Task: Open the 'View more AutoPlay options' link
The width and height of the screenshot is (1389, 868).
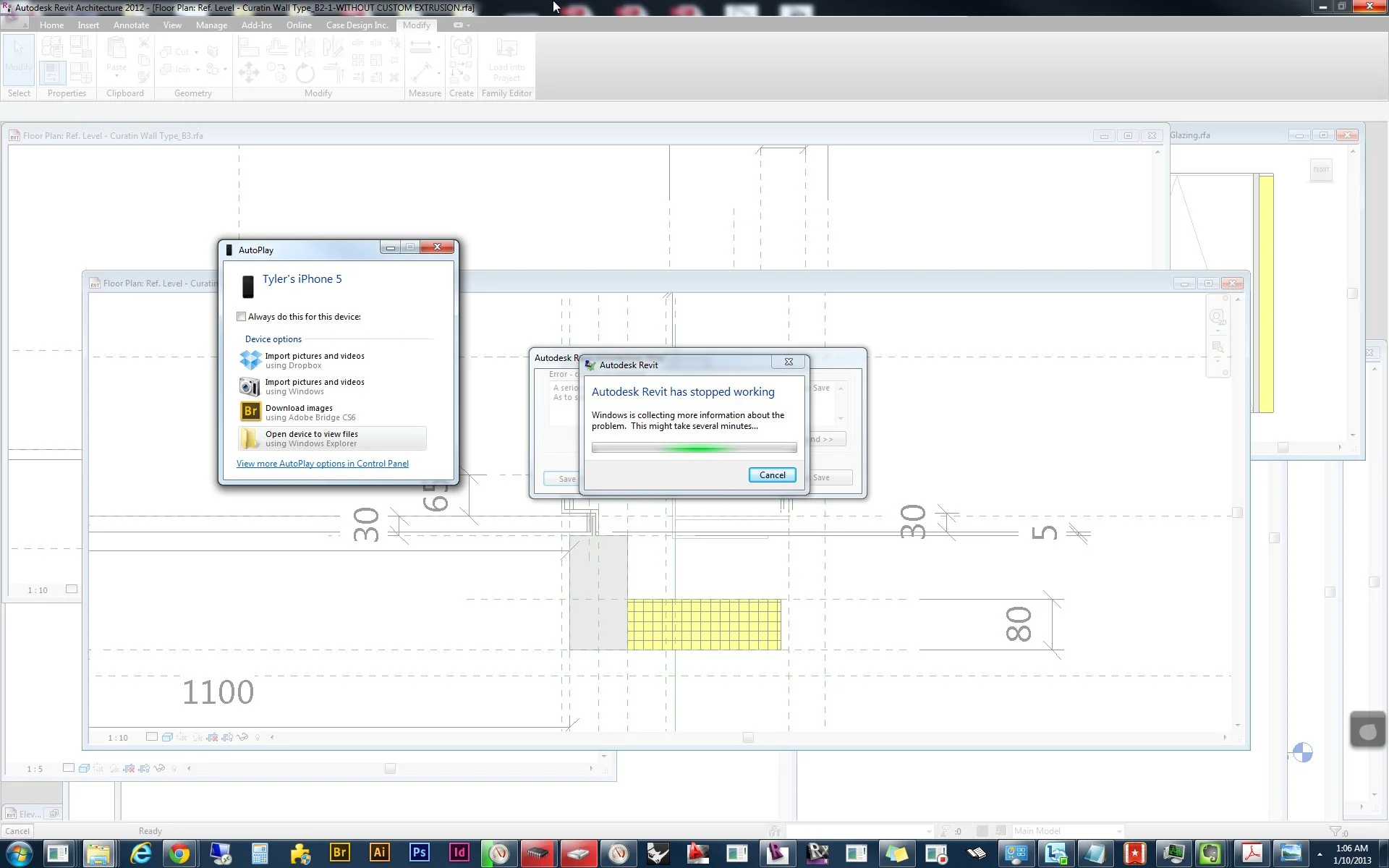Action: 323,464
